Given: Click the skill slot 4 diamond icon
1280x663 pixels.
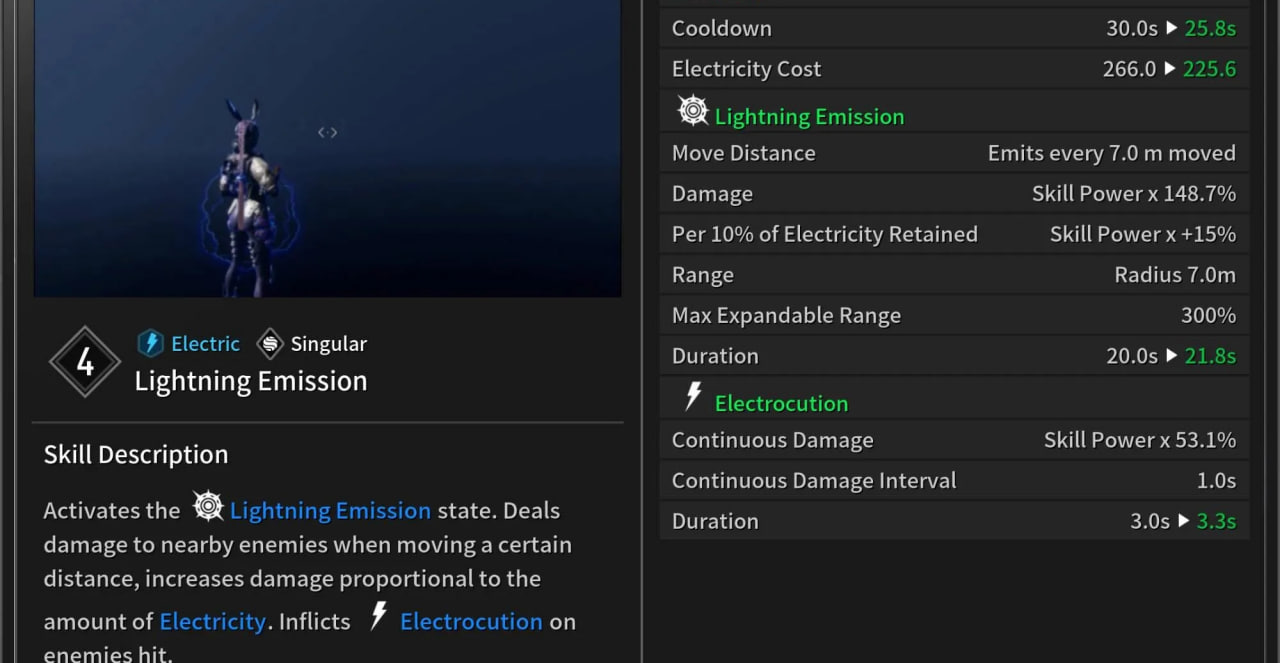Looking at the screenshot, I should (x=85, y=362).
